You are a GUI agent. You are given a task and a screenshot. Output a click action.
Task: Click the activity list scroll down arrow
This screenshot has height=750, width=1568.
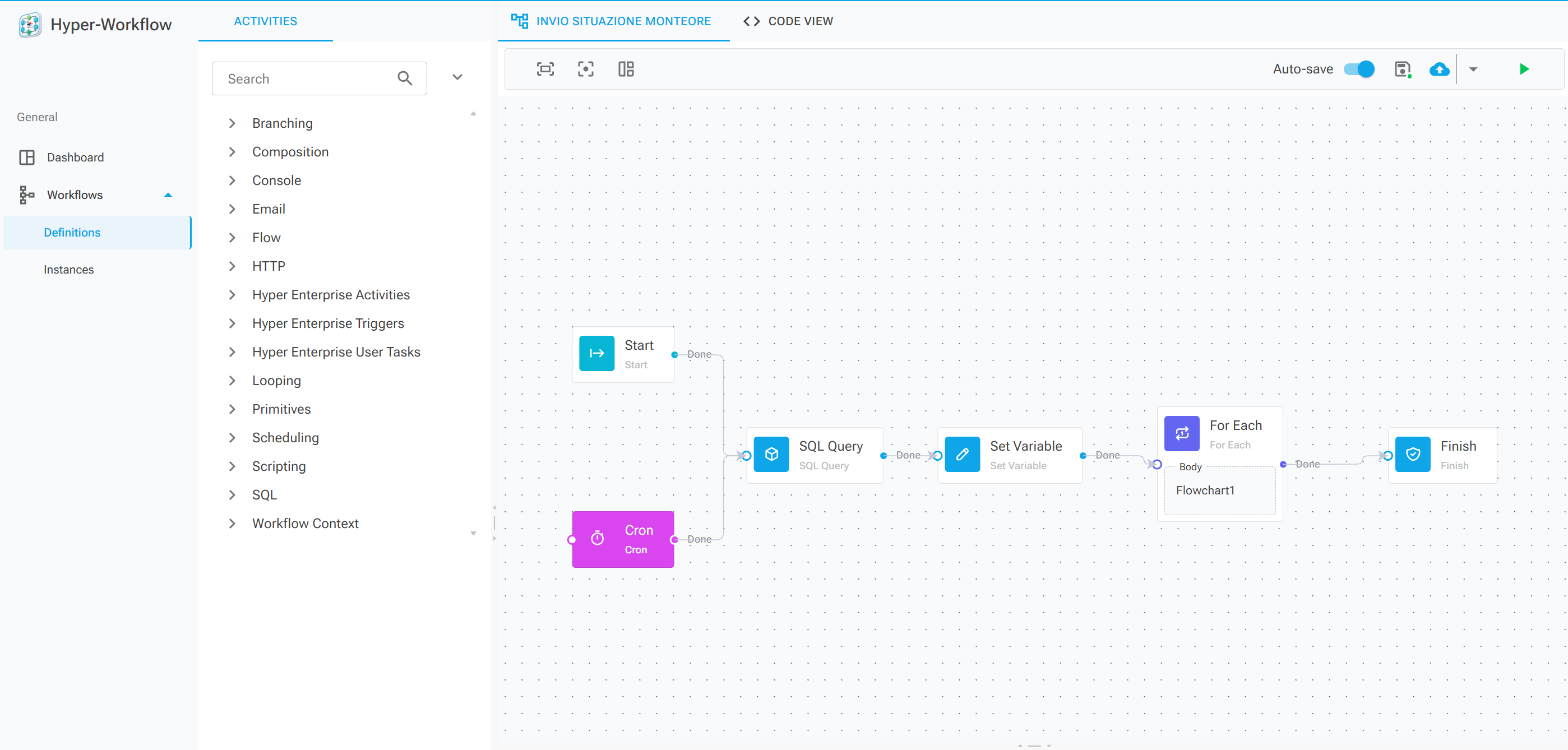pyautogui.click(x=473, y=533)
